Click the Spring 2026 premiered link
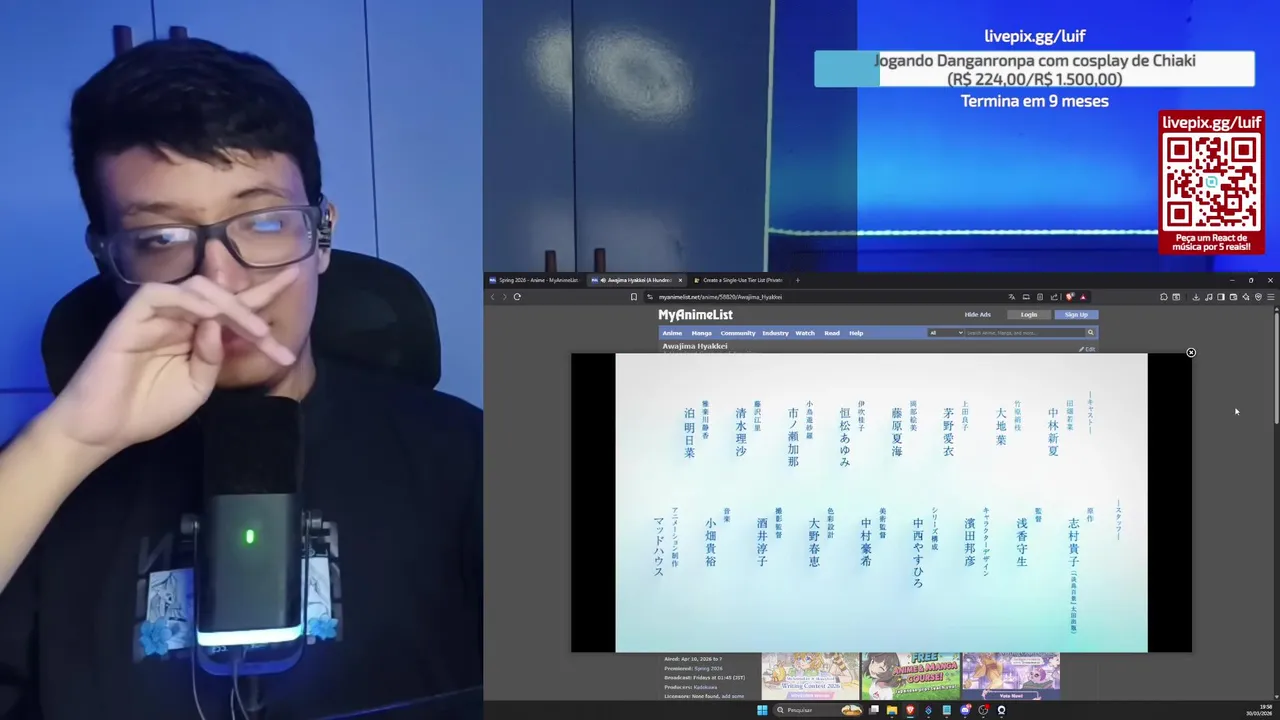The width and height of the screenshot is (1280, 720). [x=707, y=668]
